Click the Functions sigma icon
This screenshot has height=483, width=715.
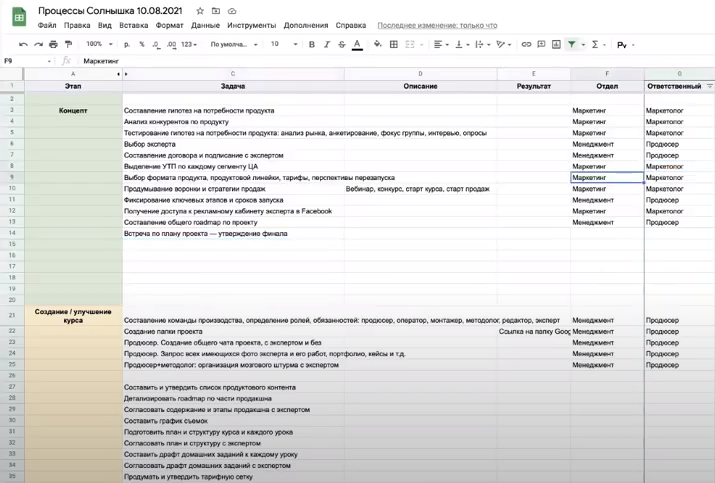pos(595,44)
